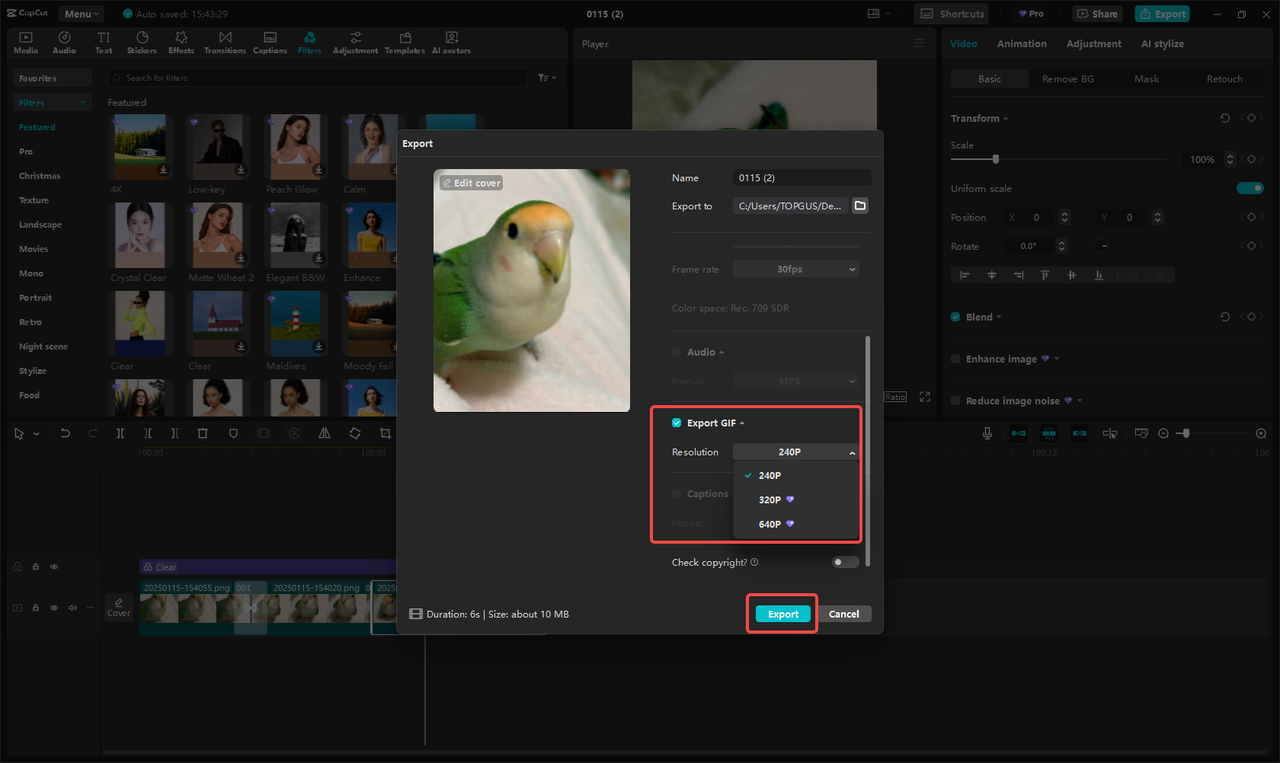
Task: Click the Mirror flip icon in timeline toolbar
Action: click(x=324, y=433)
